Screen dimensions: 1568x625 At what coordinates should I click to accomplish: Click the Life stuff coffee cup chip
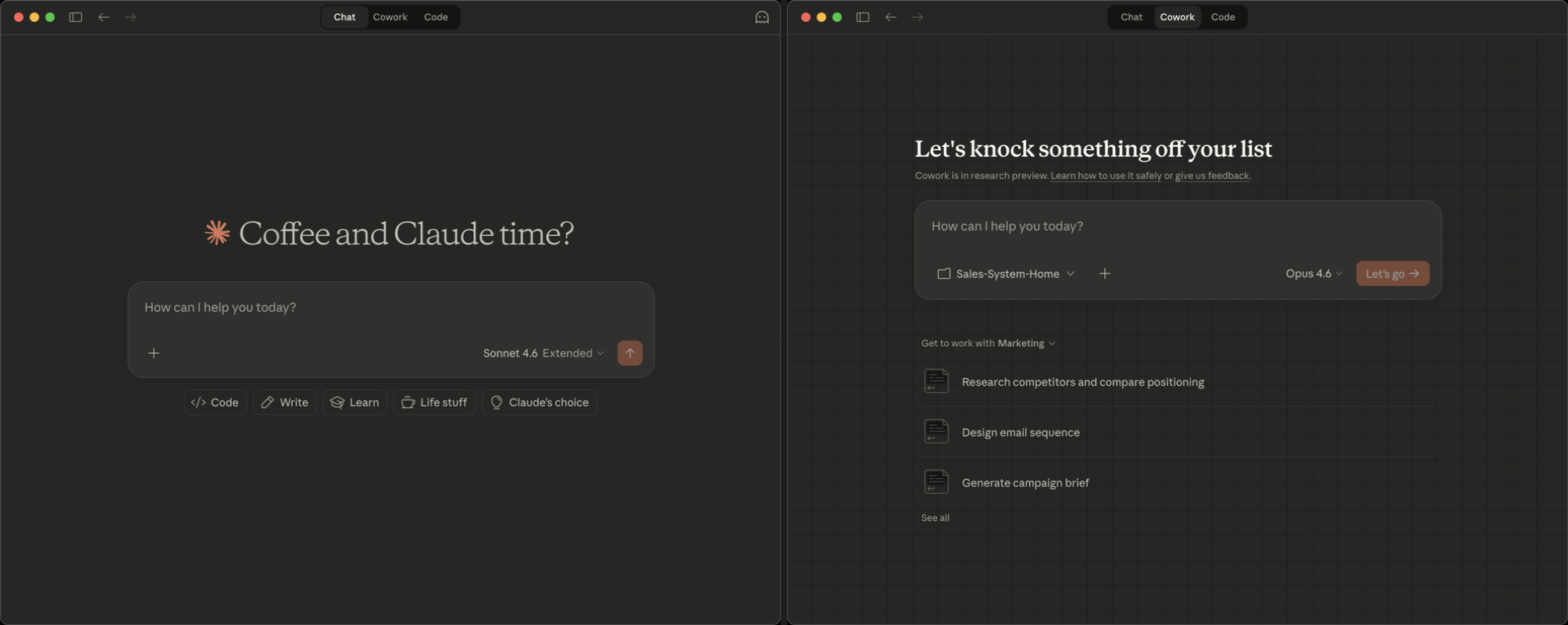[x=434, y=402]
